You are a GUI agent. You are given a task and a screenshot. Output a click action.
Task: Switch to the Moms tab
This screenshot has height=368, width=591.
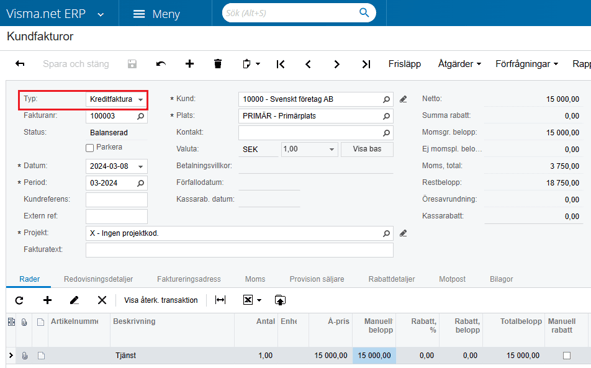pyautogui.click(x=255, y=279)
